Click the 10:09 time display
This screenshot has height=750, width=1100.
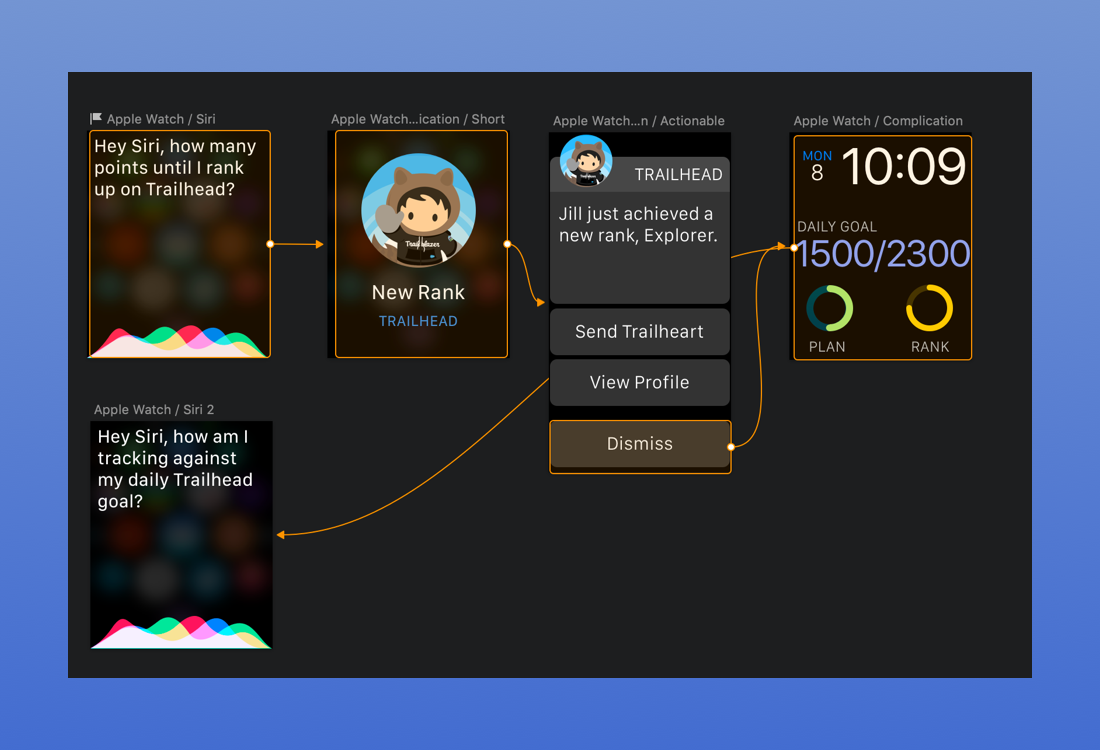[904, 167]
